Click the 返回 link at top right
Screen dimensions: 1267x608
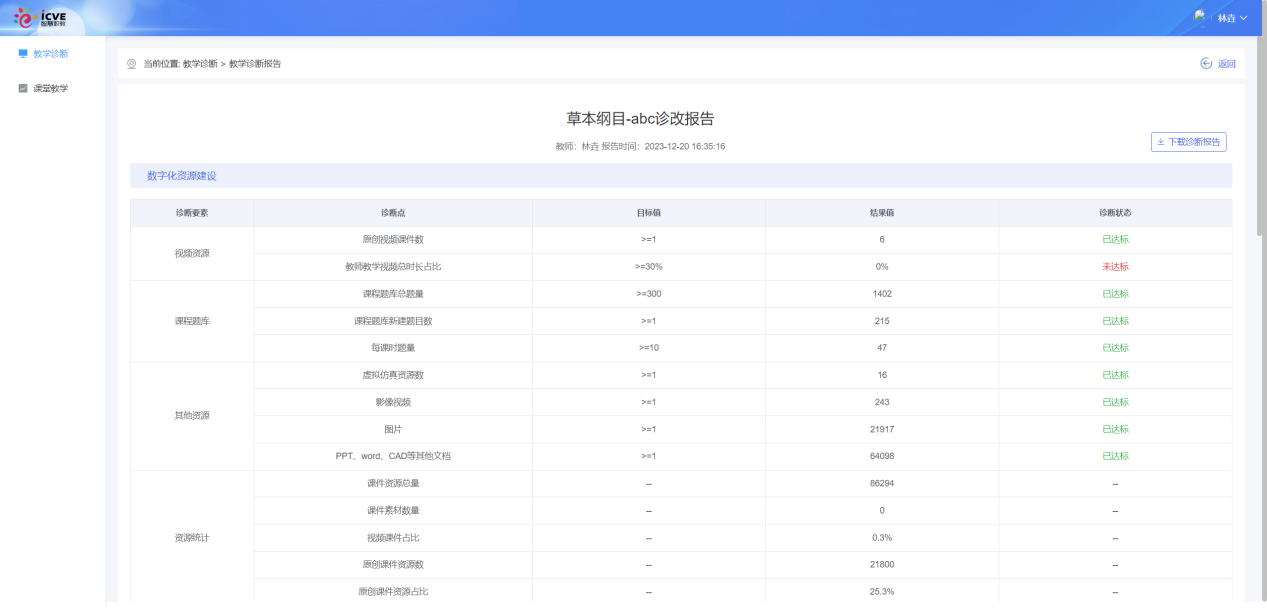tap(1226, 62)
